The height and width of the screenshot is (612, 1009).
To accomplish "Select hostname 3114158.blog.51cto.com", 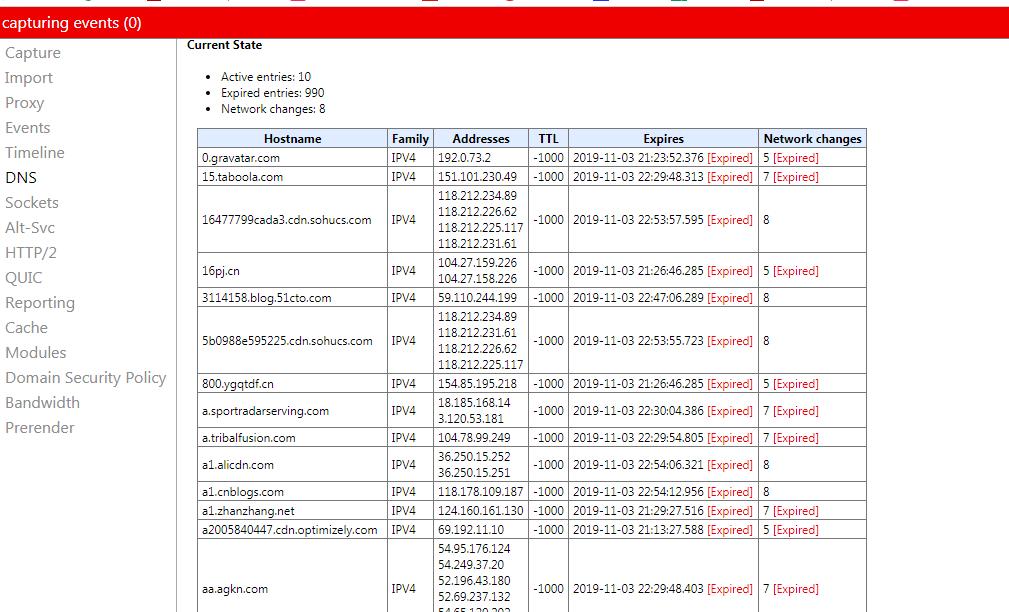I will point(266,298).
